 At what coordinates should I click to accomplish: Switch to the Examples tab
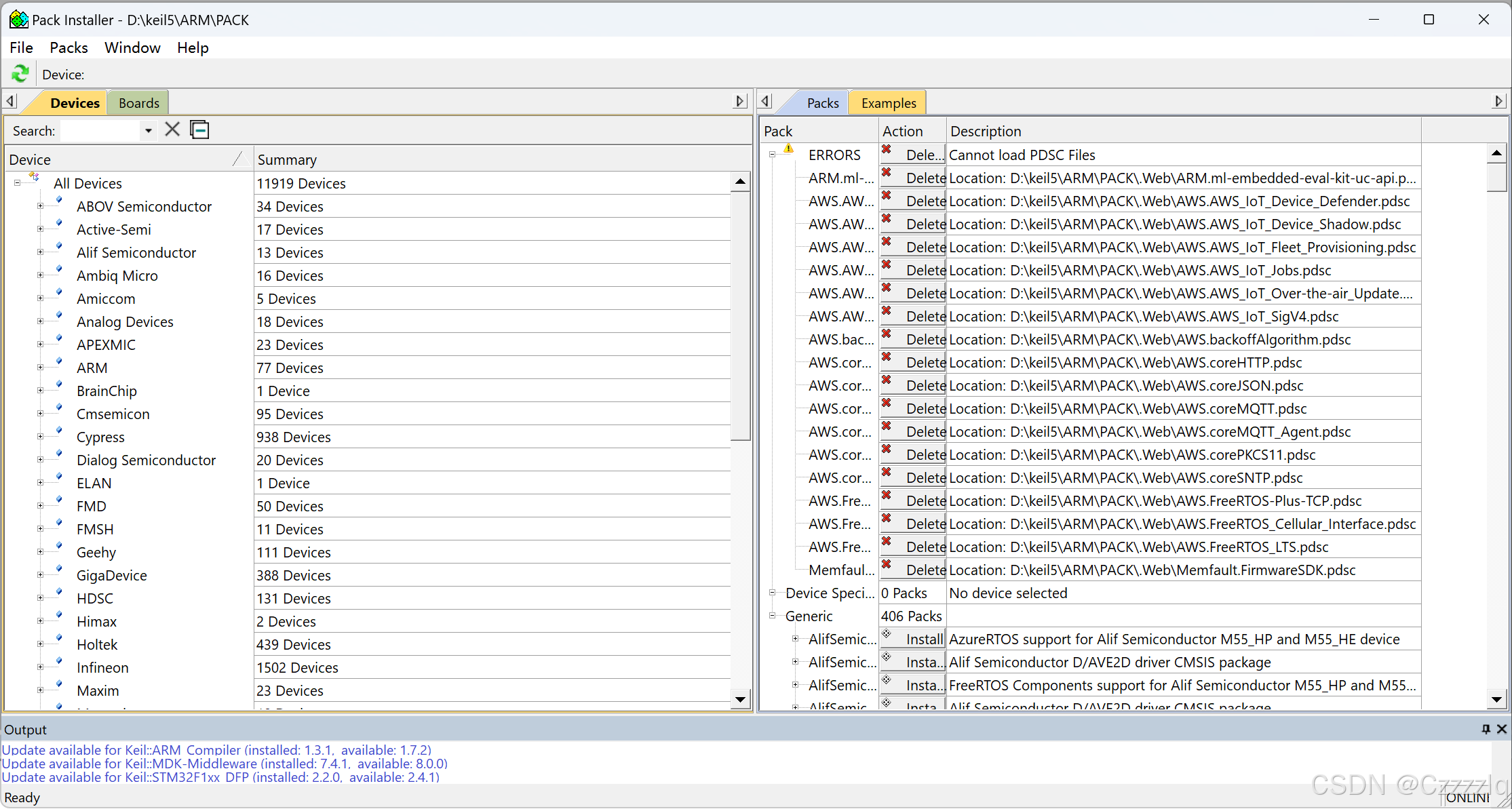888,103
